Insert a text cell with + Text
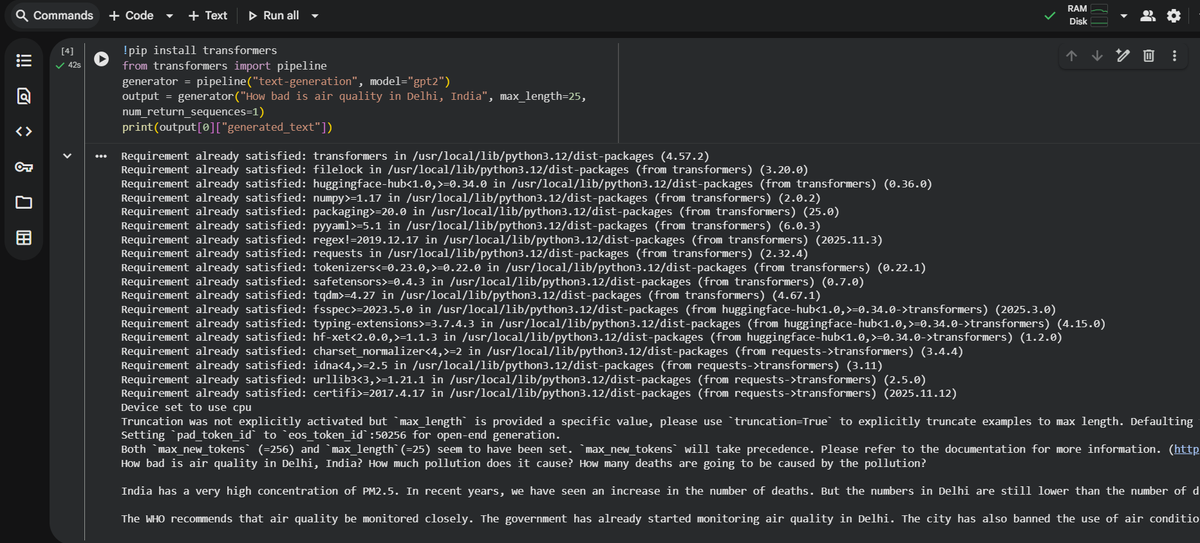Image resolution: width=1200 pixels, height=543 pixels. pyautogui.click(x=208, y=15)
